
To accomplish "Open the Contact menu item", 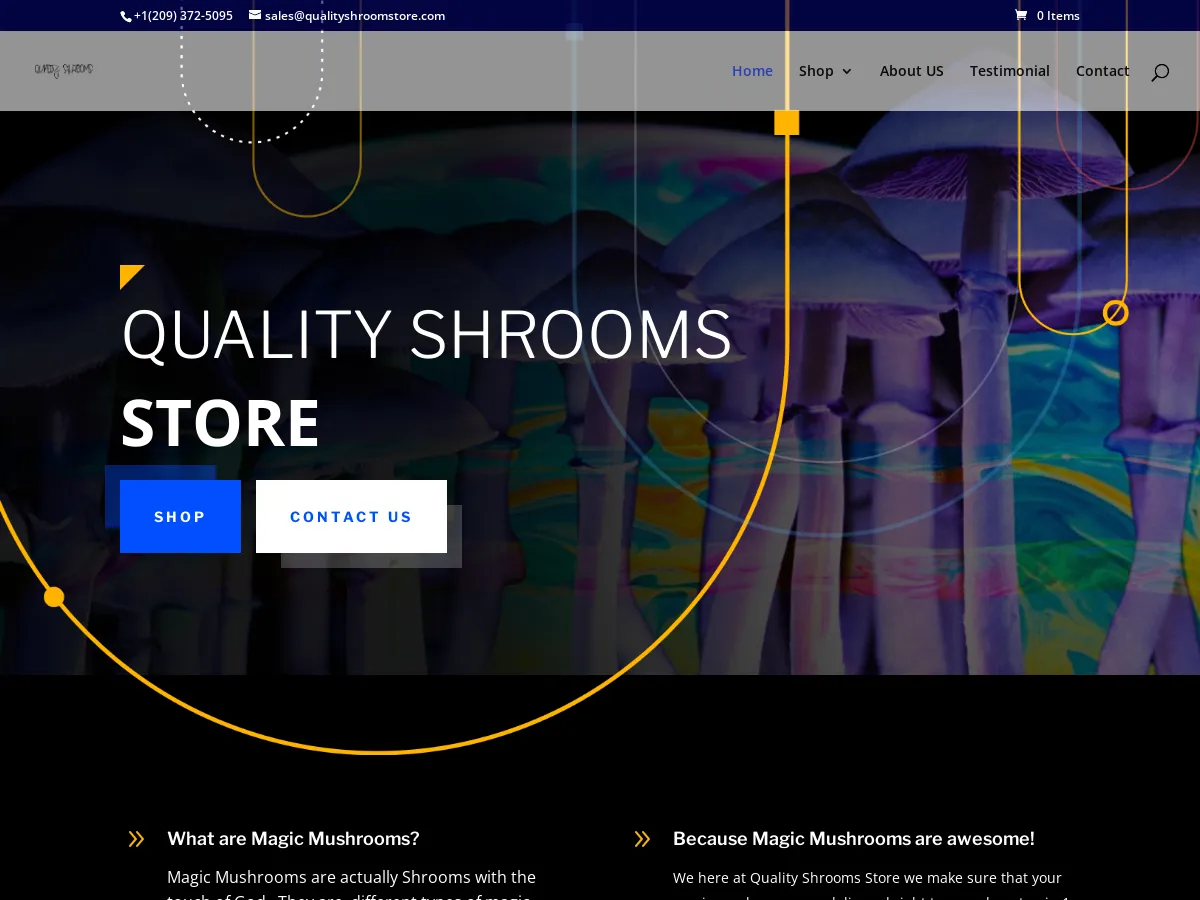I will click(1102, 71).
